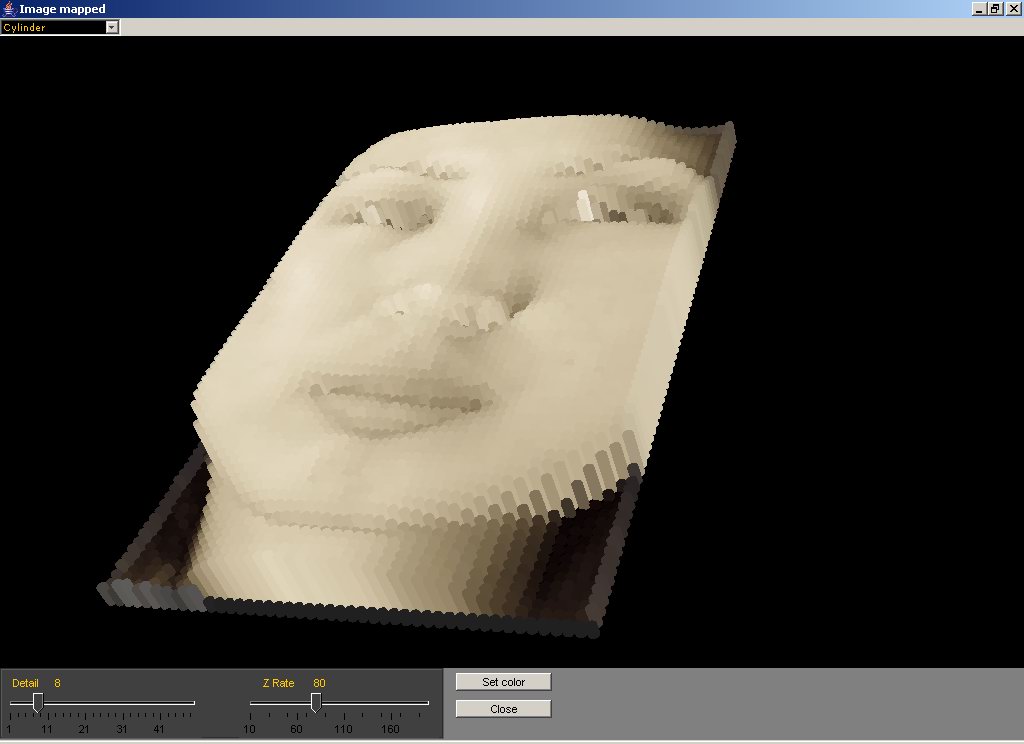Set Detail slider to the 41 tick
Viewport: 1024px width, 744px height.
point(159,704)
